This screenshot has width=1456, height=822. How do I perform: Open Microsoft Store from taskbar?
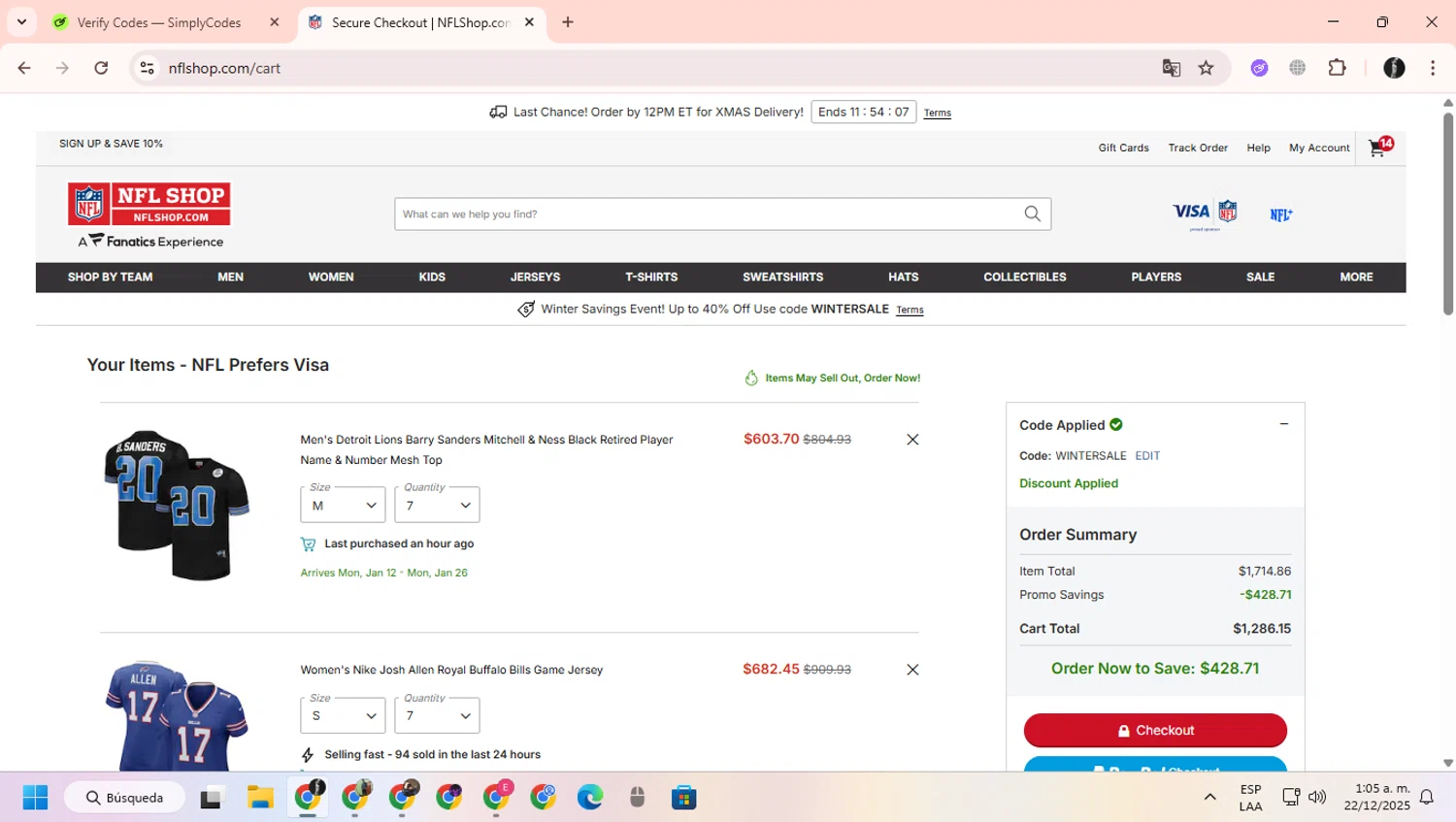684,798
